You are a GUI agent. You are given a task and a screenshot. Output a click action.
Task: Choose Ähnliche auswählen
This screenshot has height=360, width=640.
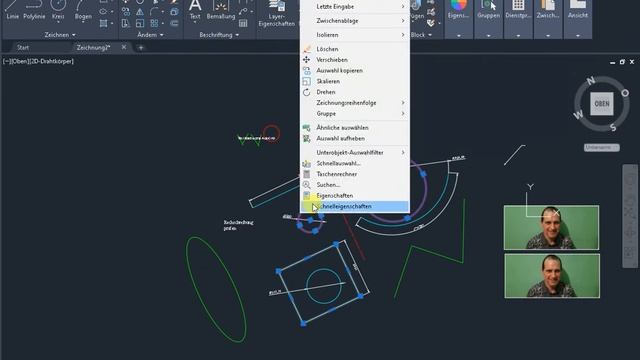click(x=355, y=128)
